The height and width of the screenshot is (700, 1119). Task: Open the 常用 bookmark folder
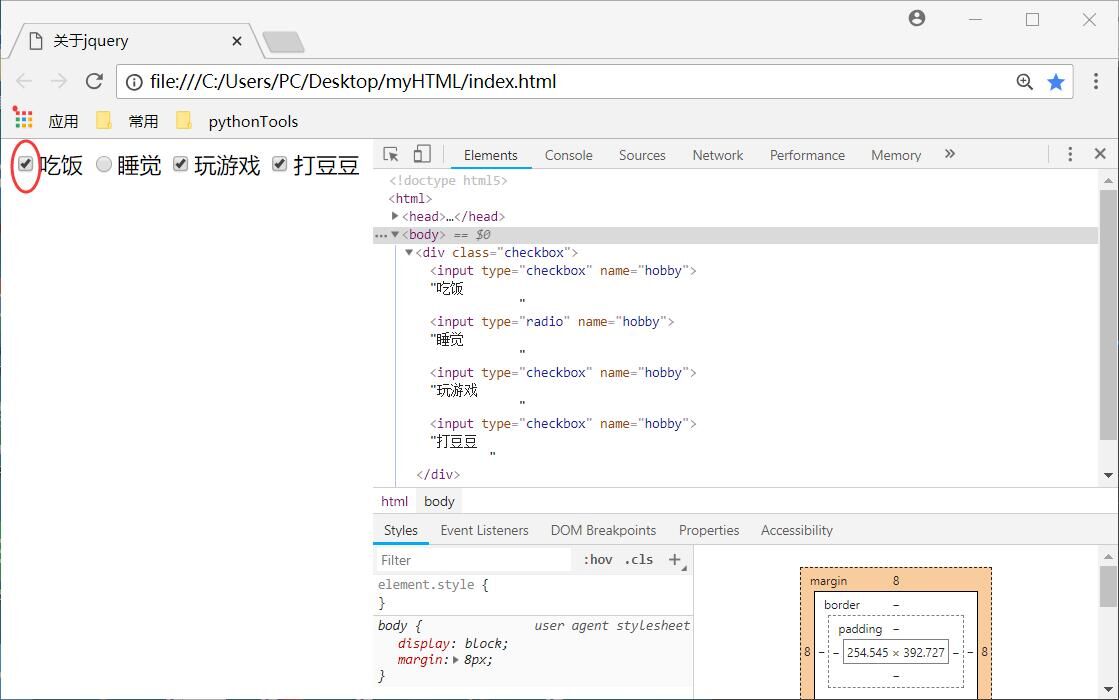click(x=128, y=121)
